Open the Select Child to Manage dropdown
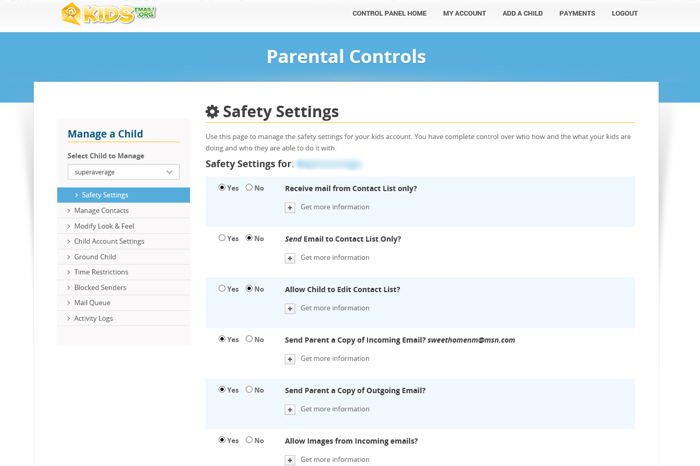This screenshot has height=466, width=700. click(x=123, y=172)
